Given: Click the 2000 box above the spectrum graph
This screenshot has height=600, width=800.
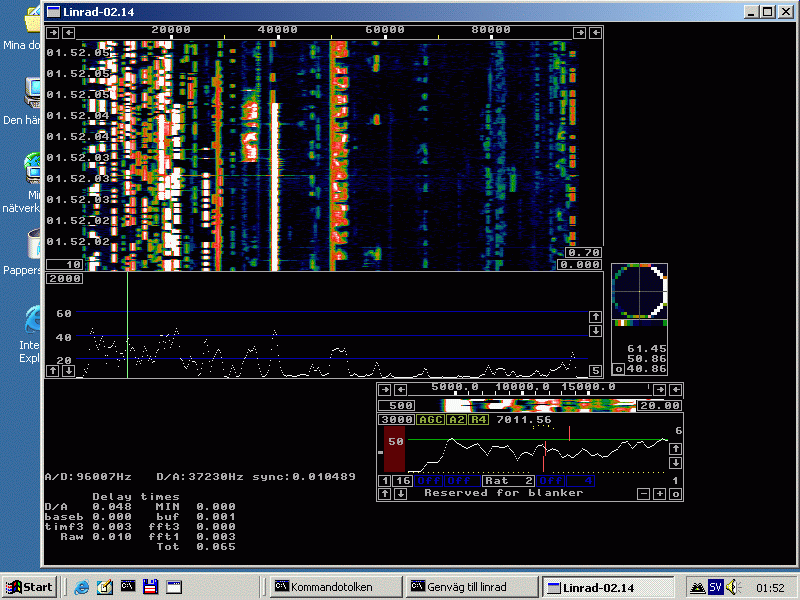Looking at the screenshot, I should (65, 279).
